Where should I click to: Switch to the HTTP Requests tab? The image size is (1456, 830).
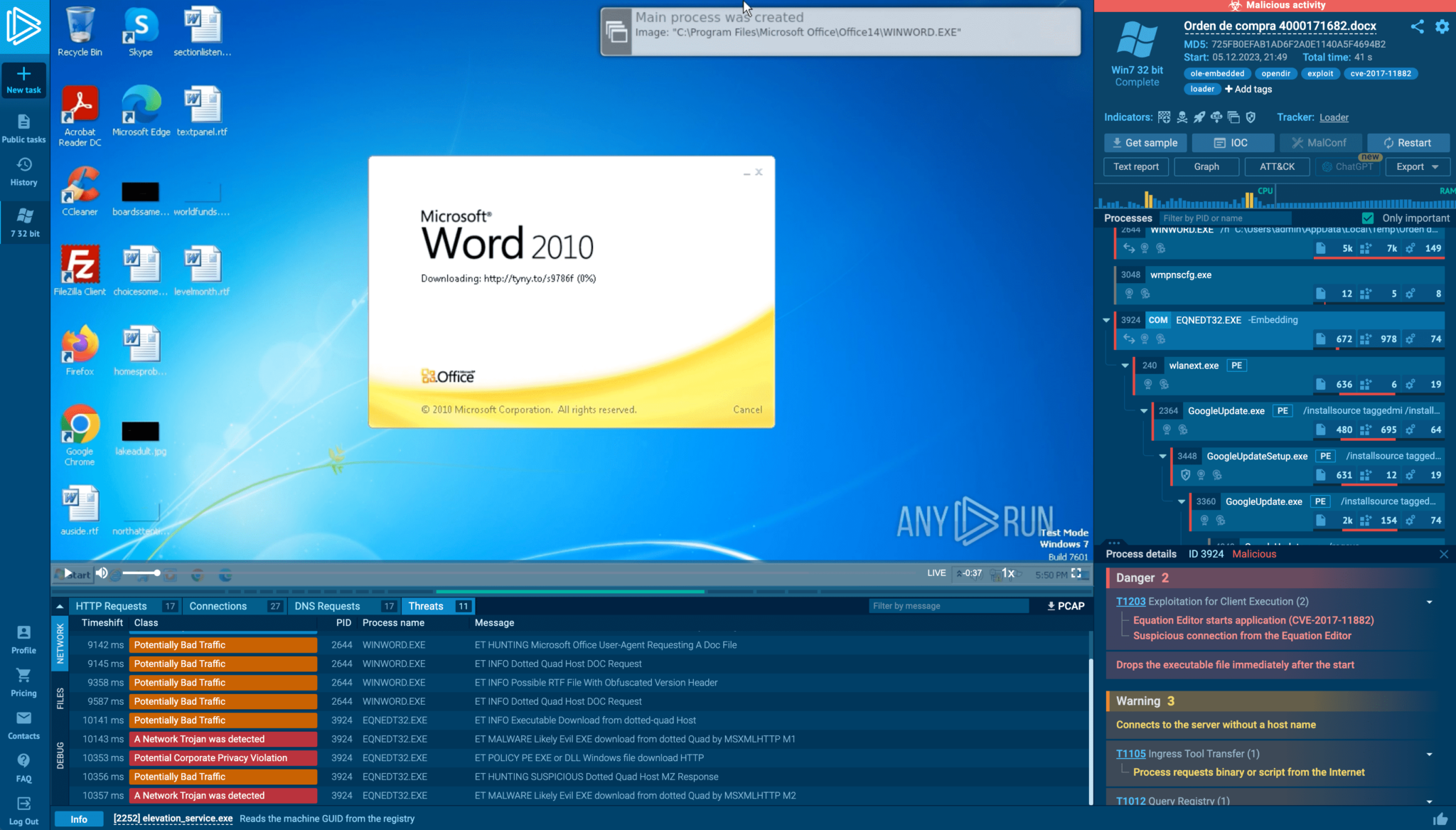tap(111, 606)
